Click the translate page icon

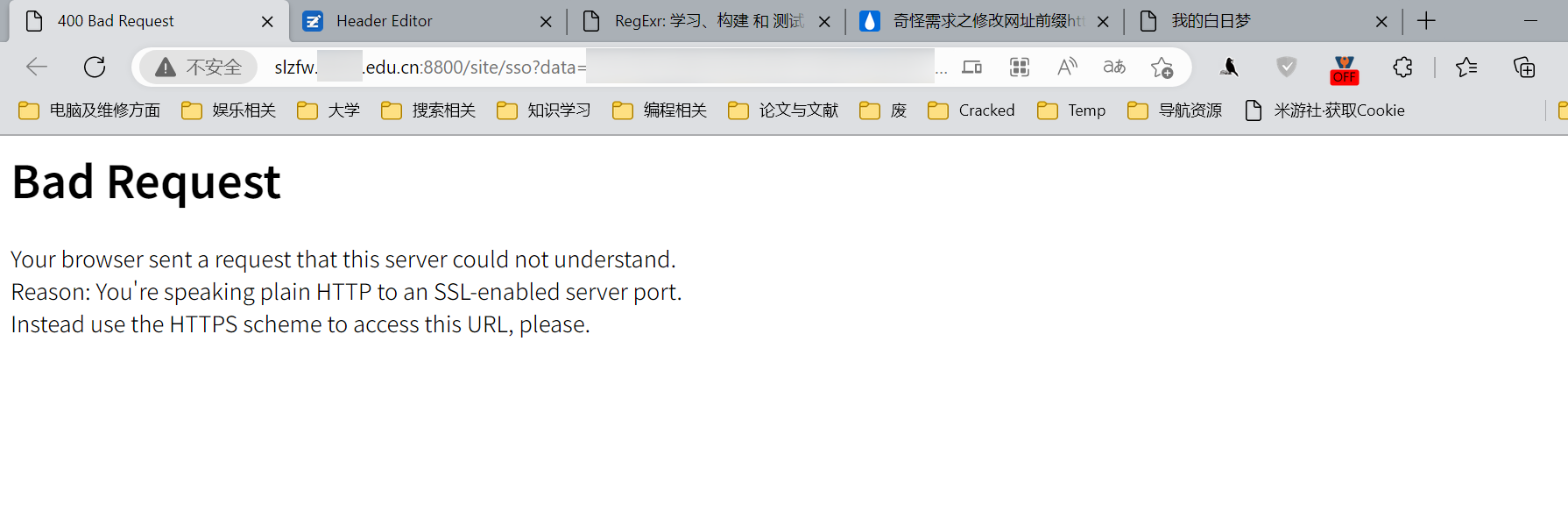(x=1114, y=67)
